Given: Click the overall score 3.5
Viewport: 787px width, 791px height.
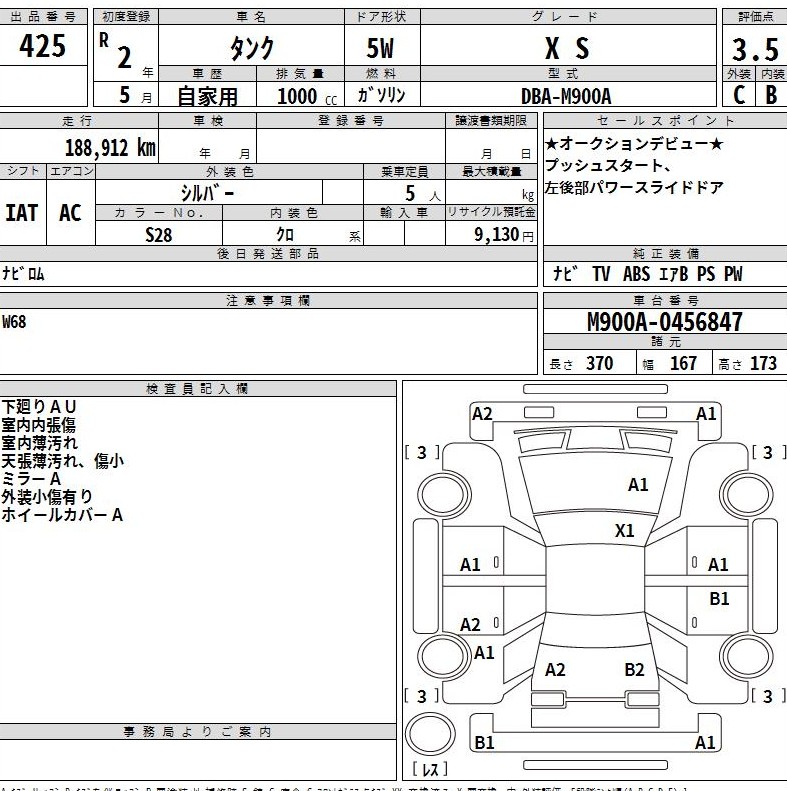Looking at the screenshot, I should click(x=755, y=50).
